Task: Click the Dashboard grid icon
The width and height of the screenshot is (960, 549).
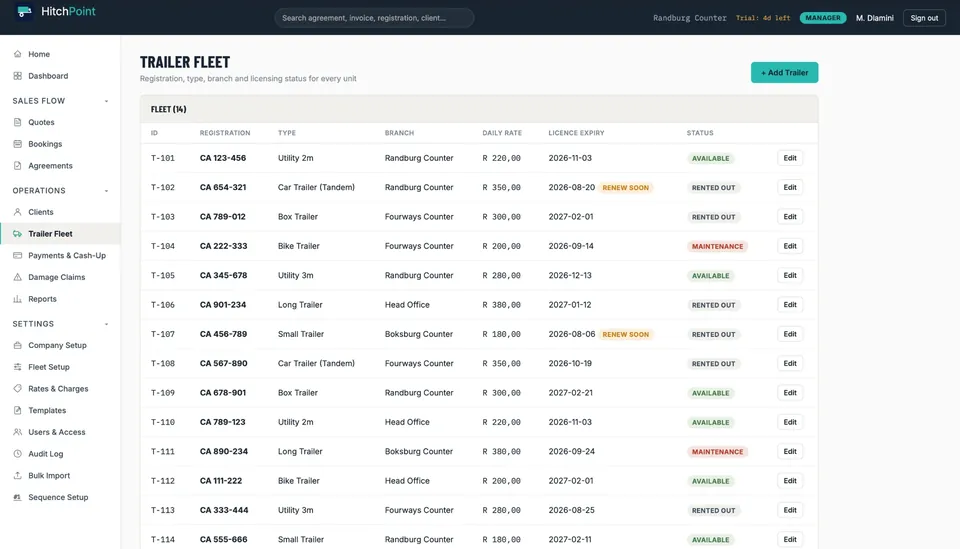Action: (x=17, y=76)
